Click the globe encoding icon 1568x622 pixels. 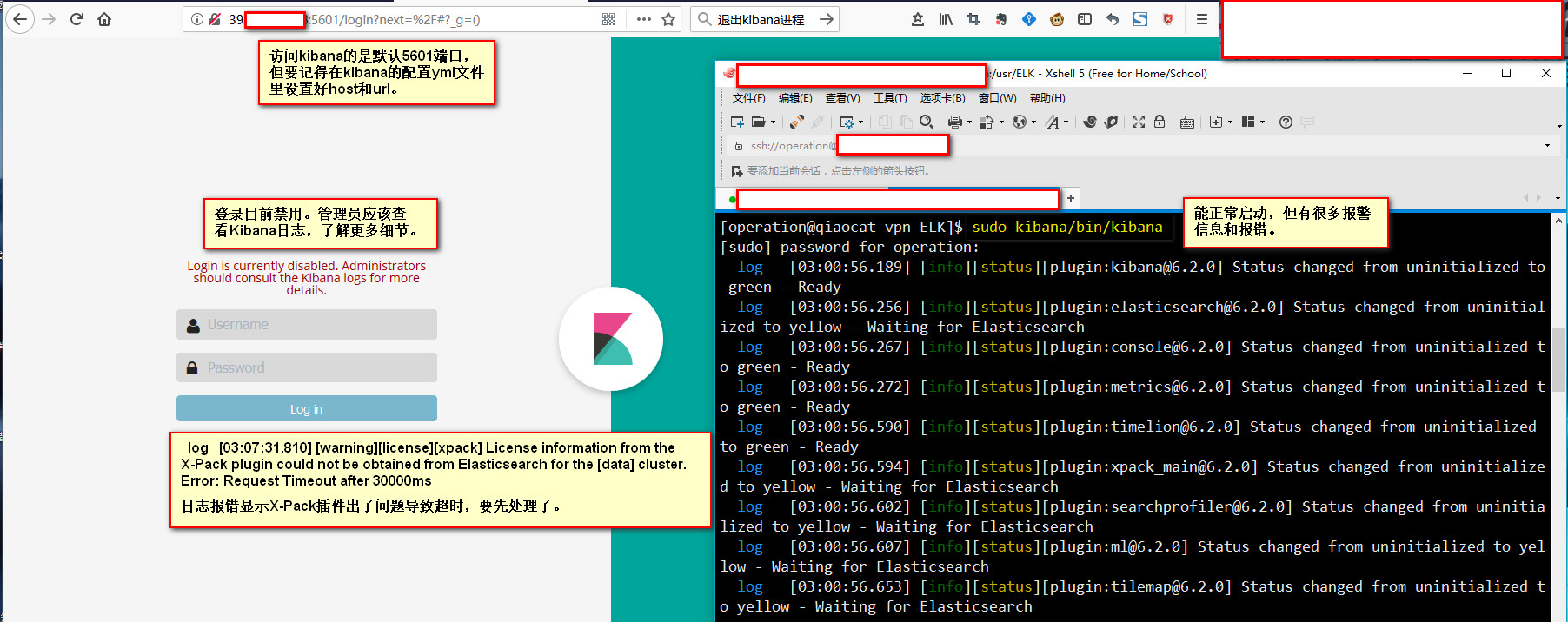(x=1020, y=122)
